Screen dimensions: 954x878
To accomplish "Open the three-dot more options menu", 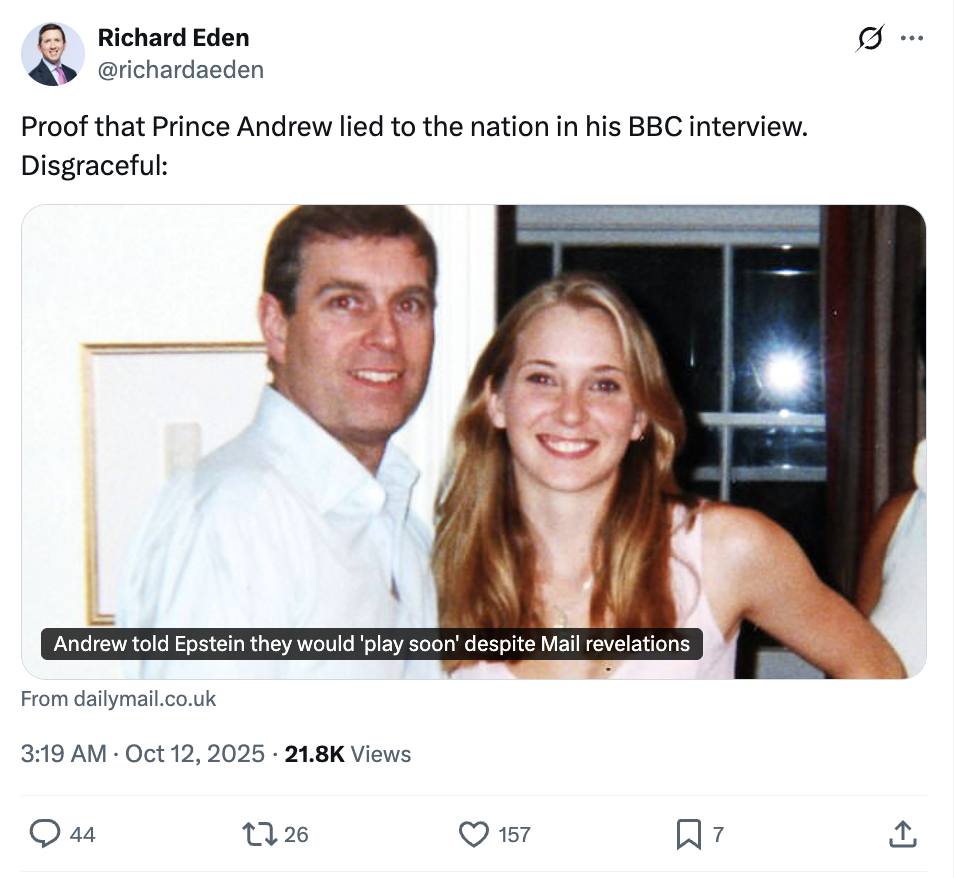I will (x=912, y=39).
